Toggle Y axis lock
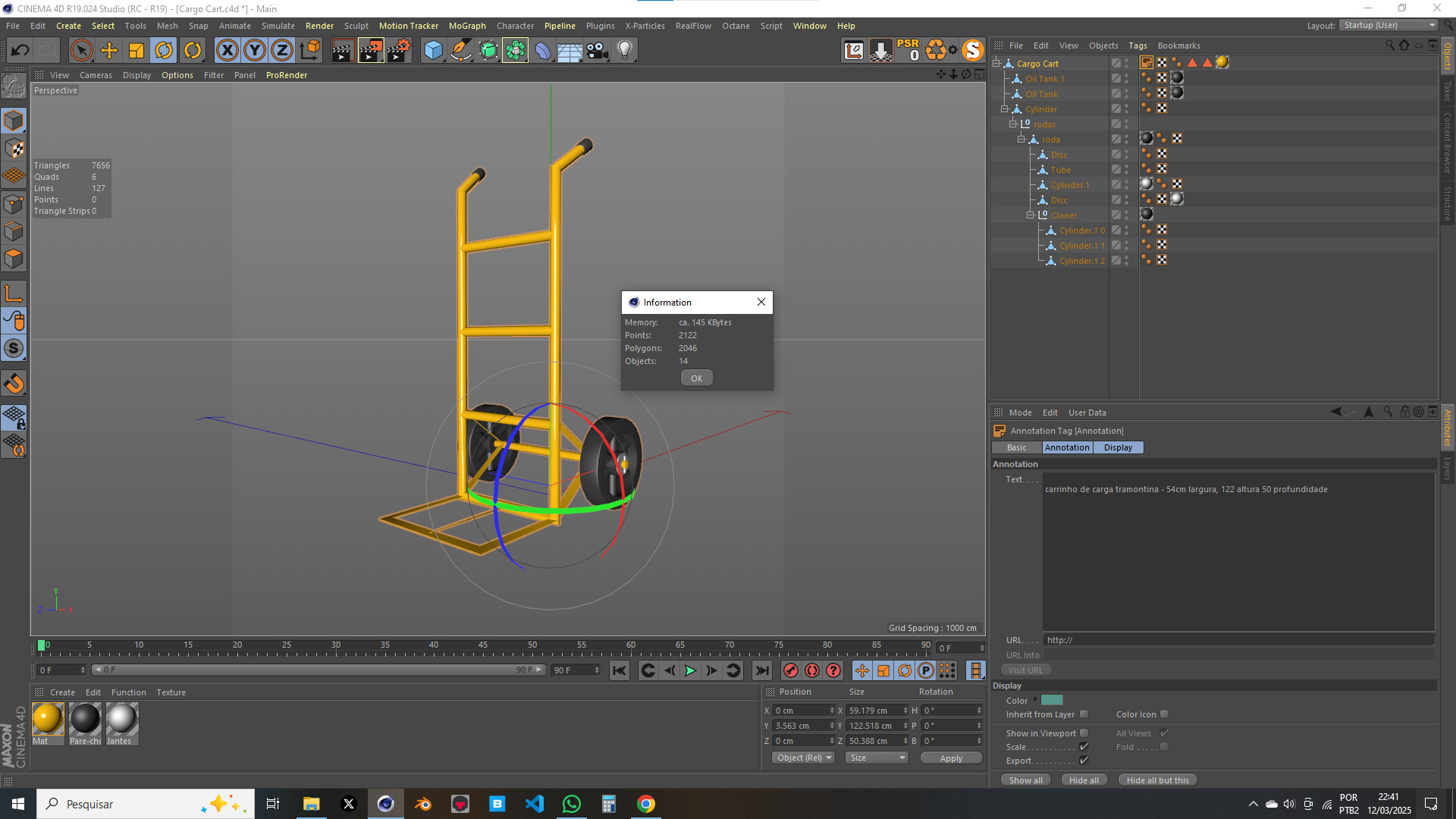This screenshot has width=1456, height=819. coord(255,51)
